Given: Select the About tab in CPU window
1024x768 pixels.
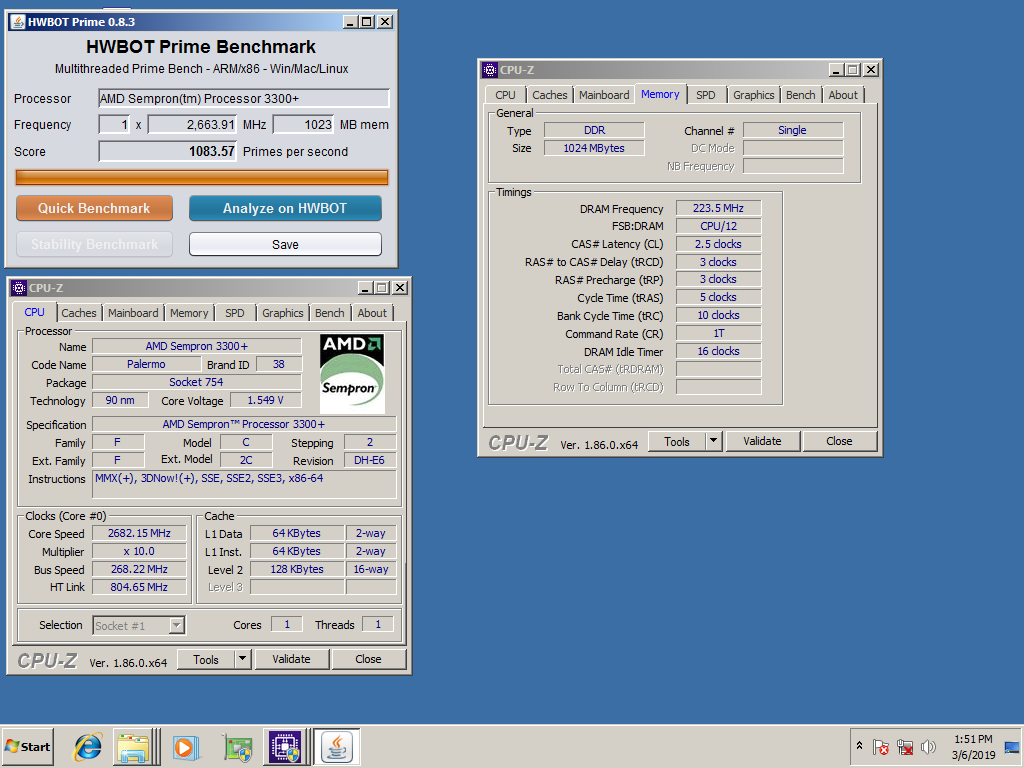Looking at the screenshot, I should (372, 313).
